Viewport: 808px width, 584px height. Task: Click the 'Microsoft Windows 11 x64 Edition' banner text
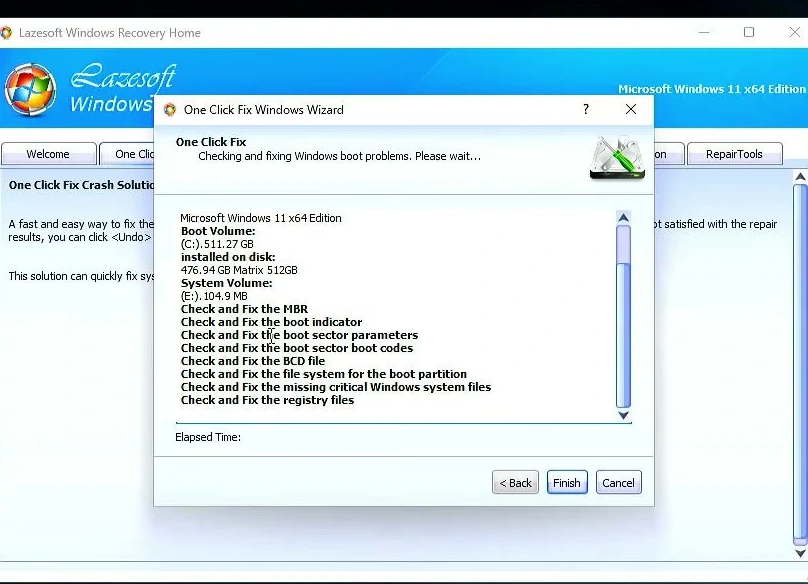pyautogui.click(x=712, y=89)
